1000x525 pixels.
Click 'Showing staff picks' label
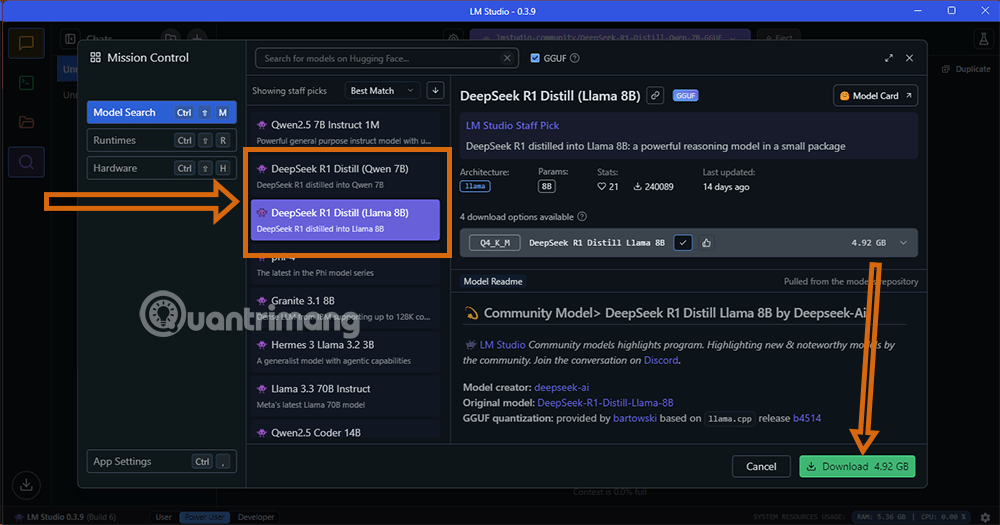[289, 91]
